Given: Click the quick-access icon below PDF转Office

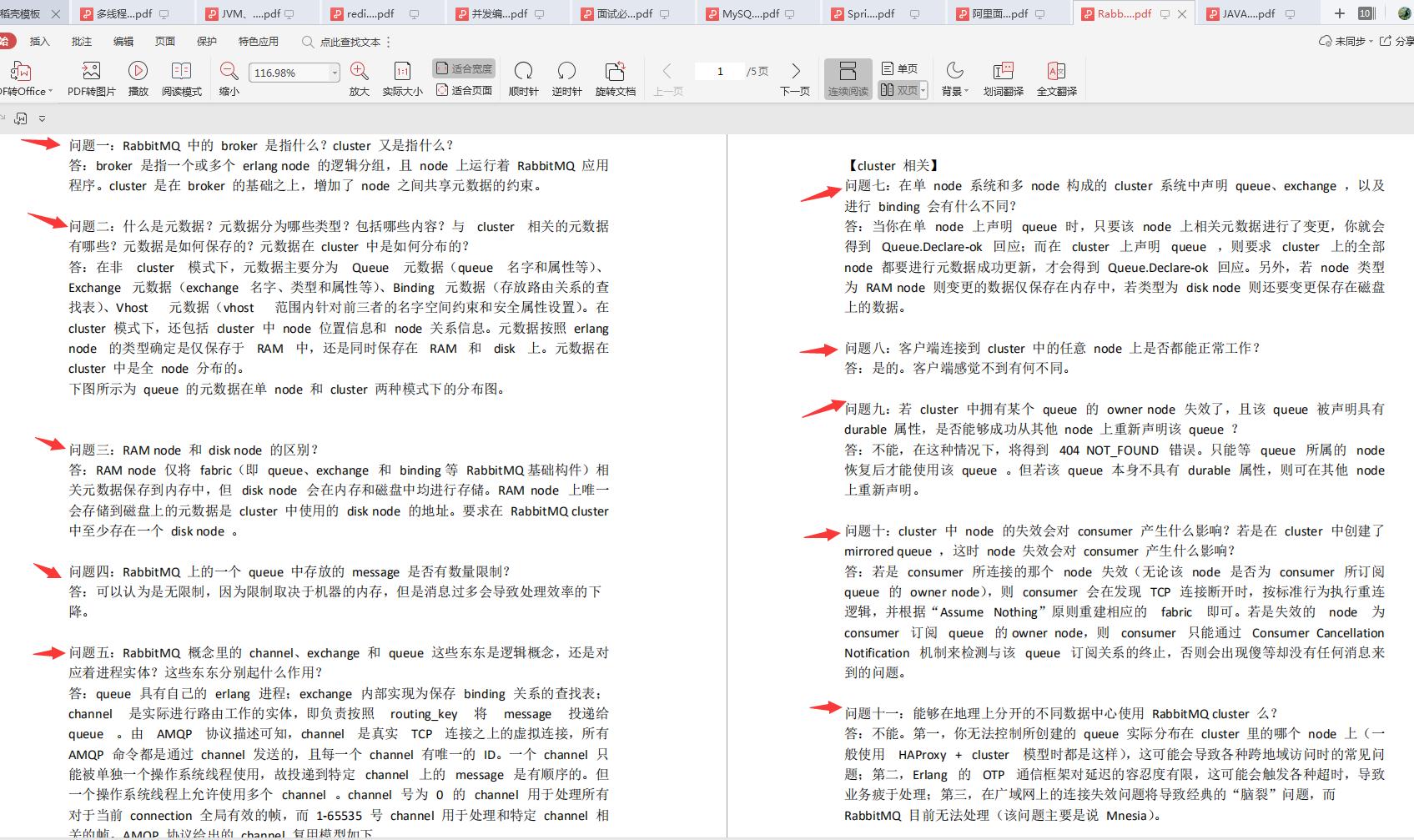Looking at the screenshot, I should 21,118.
